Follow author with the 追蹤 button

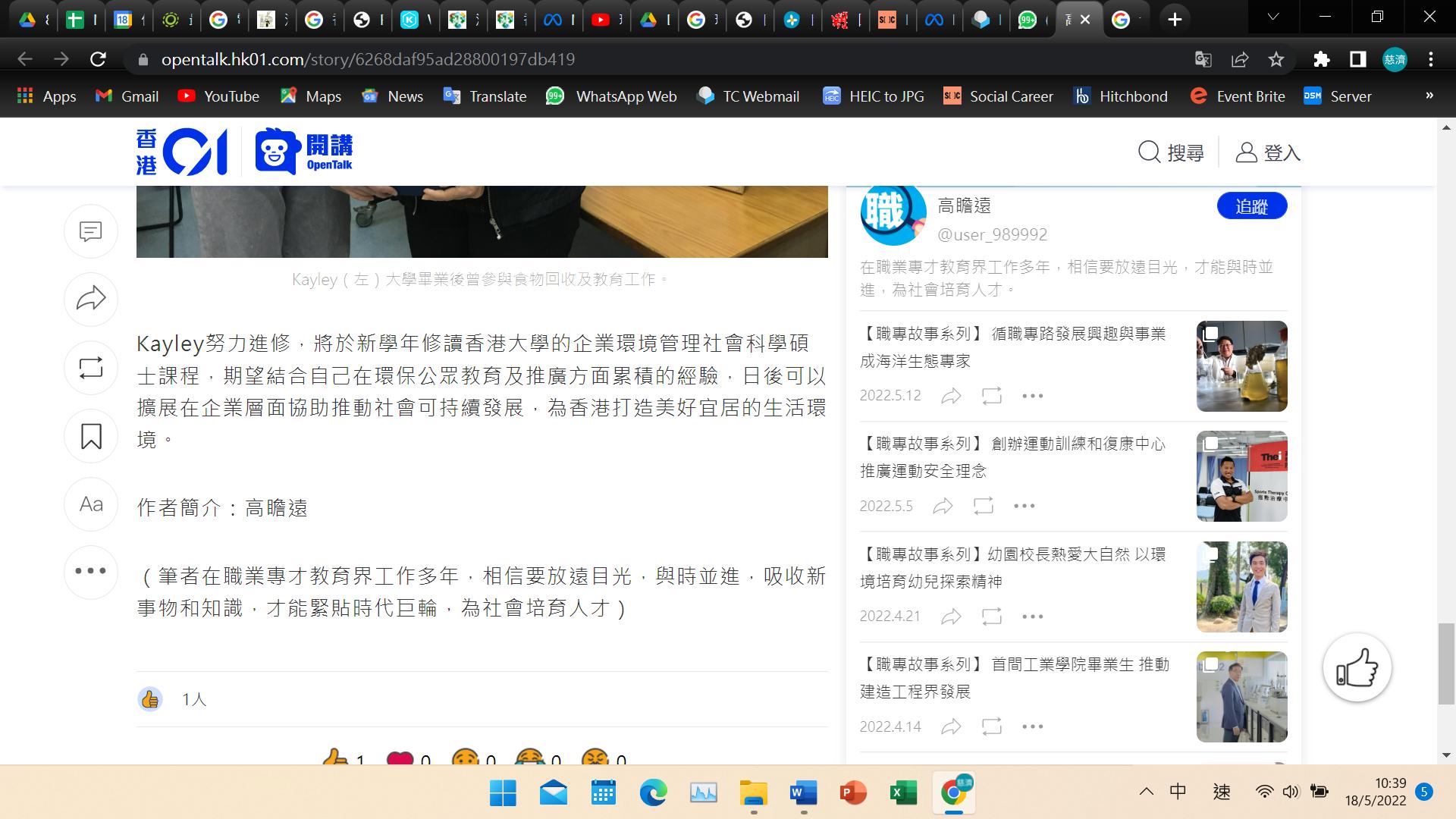[x=1251, y=206]
